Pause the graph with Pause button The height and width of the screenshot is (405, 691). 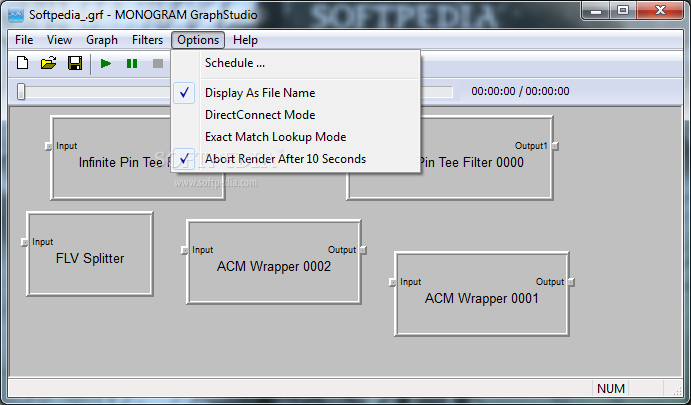click(x=132, y=63)
